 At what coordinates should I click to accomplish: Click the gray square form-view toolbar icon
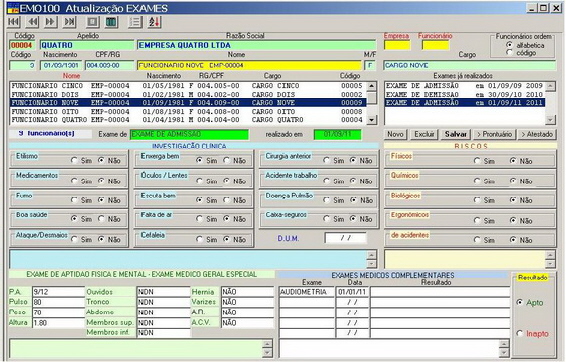tap(92, 22)
